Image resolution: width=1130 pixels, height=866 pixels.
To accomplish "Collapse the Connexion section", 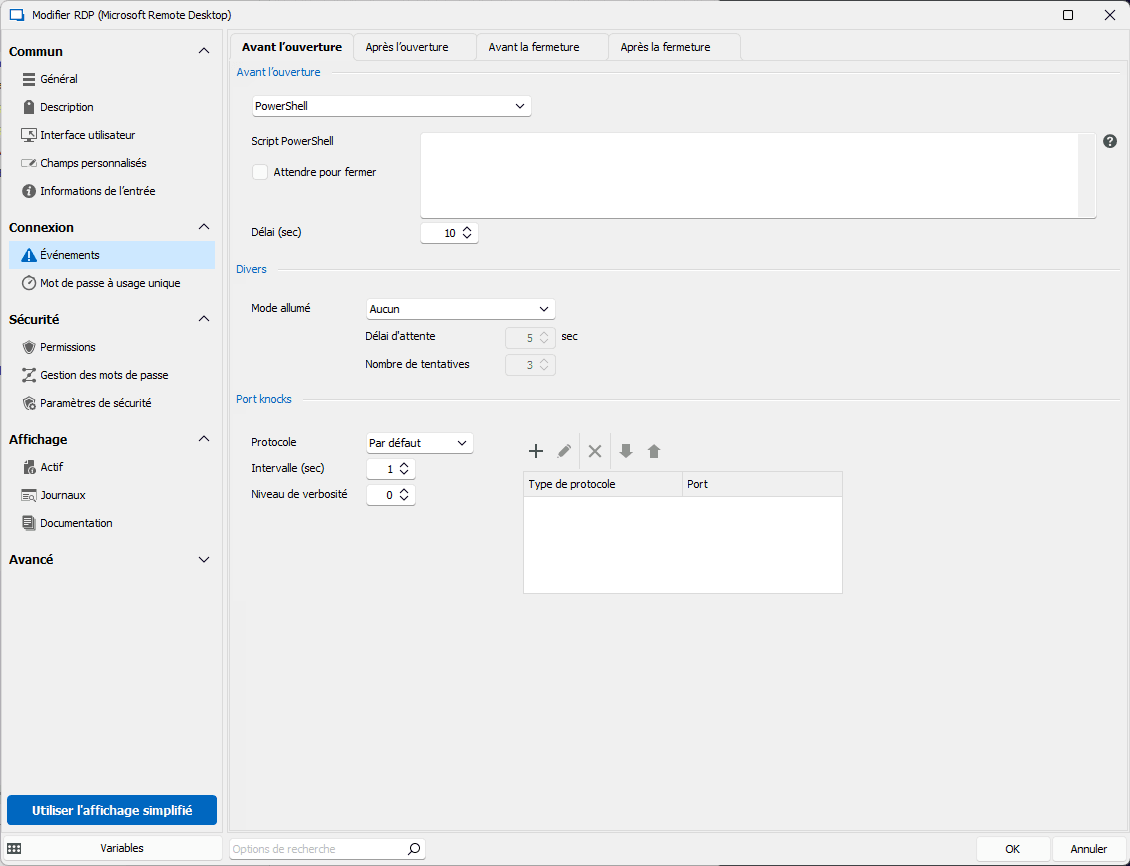I will (x=204, y=227).
